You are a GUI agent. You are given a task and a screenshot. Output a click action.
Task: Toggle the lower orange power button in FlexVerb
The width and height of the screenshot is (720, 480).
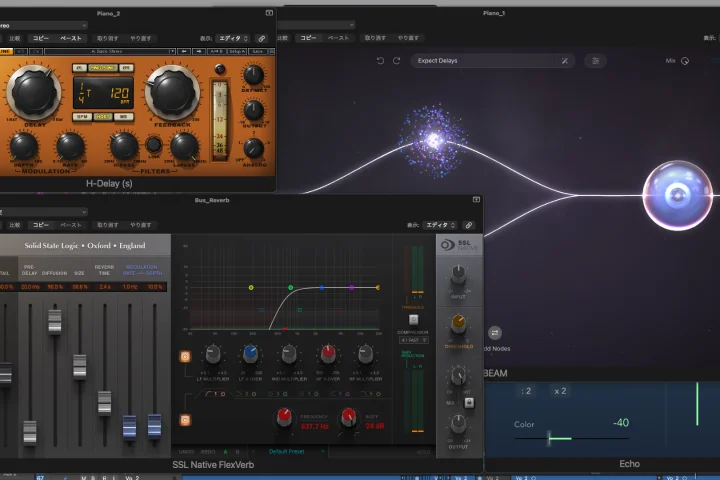(185, 420)
